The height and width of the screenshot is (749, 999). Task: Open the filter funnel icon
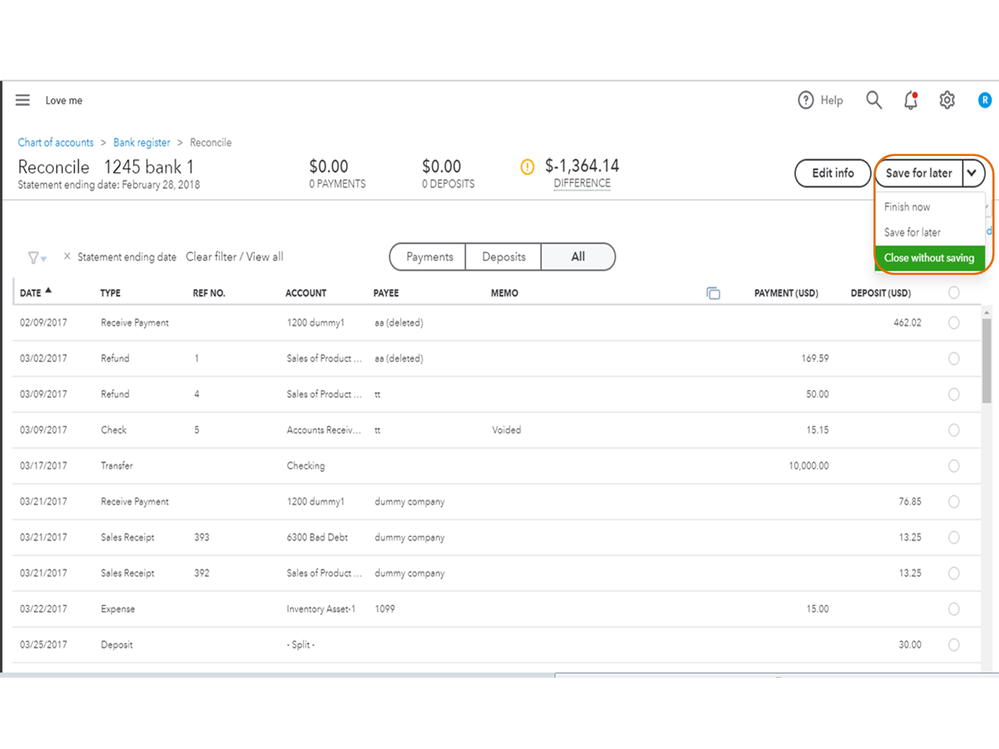[36, 257]
